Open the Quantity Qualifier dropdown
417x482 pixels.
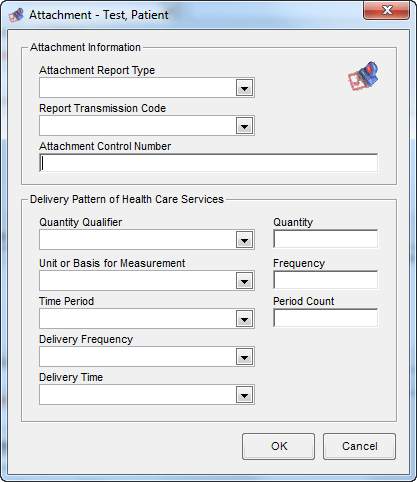(x=244, y=240)
